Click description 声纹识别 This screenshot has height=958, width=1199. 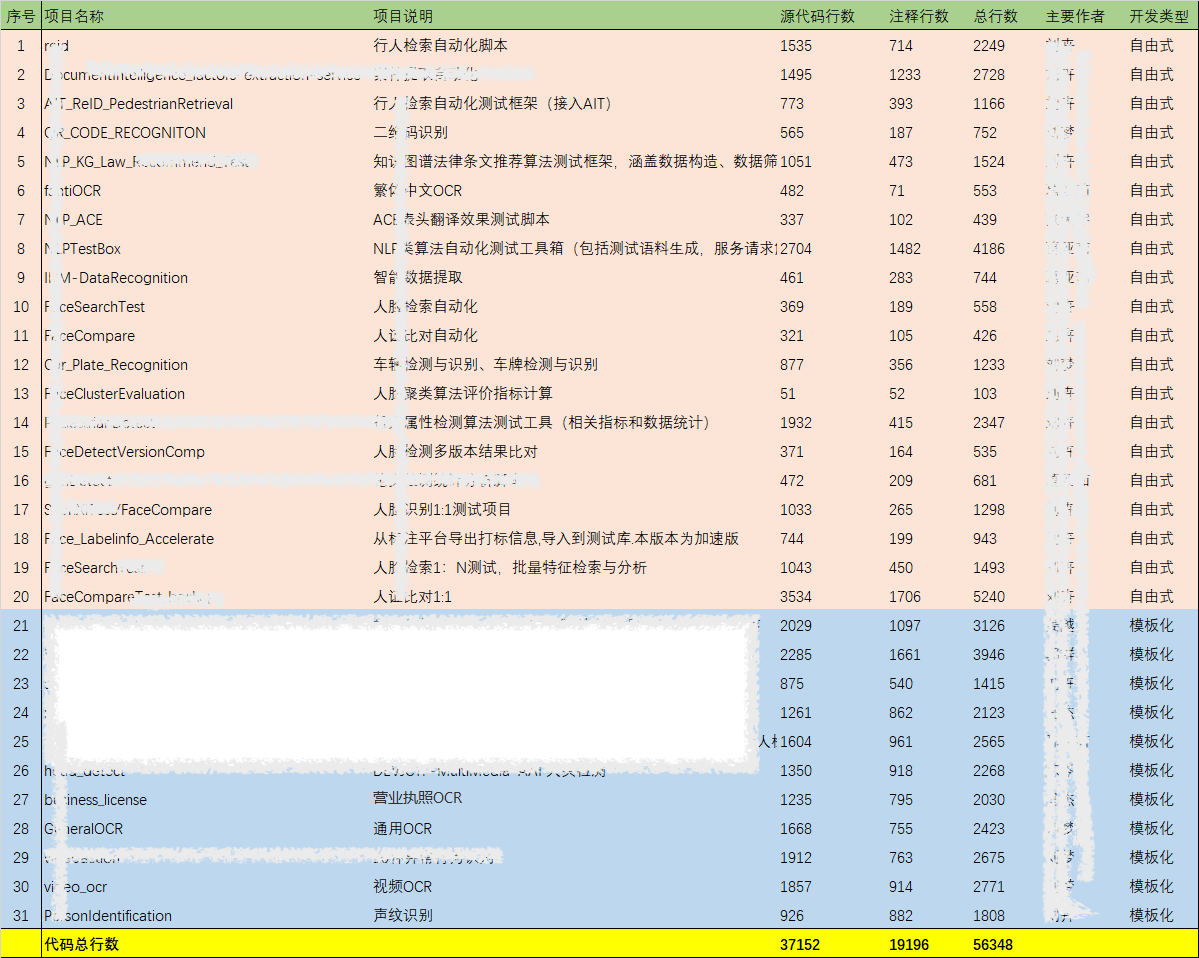pyautogui.click(x=403, y=917)
